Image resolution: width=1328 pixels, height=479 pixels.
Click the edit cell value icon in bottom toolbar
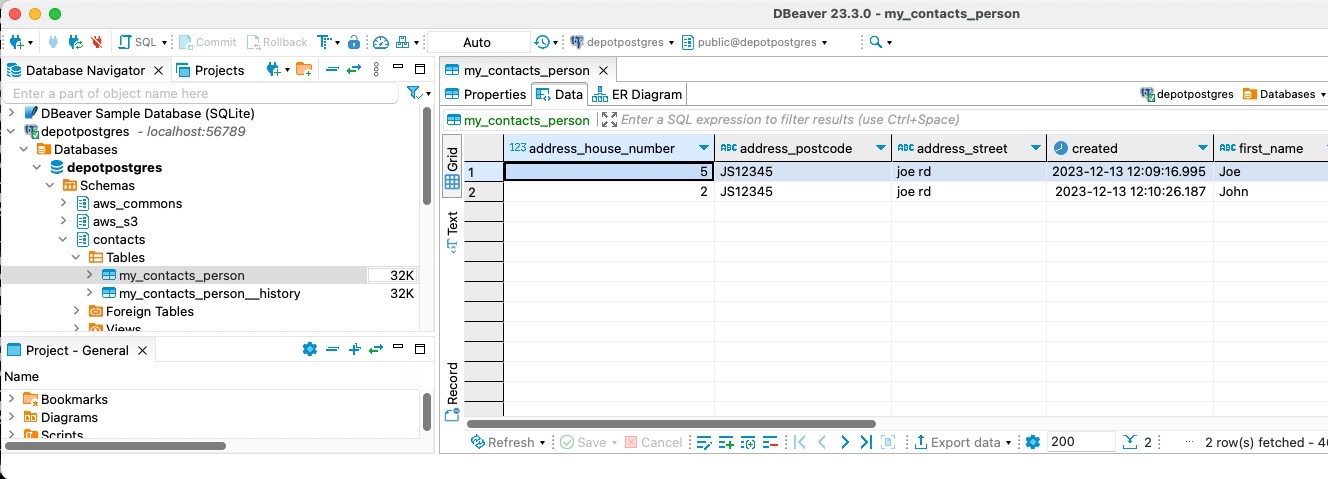703,442
